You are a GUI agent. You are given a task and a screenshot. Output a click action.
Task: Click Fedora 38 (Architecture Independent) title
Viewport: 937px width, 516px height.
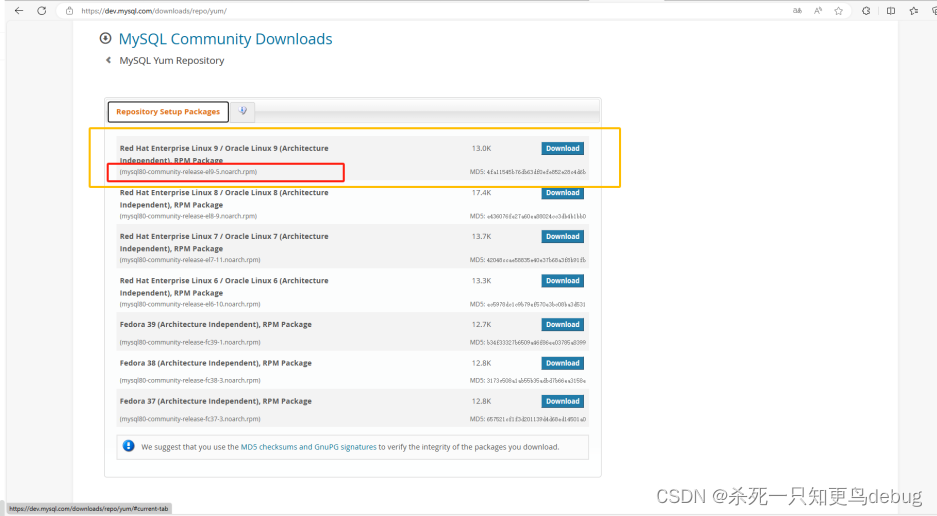click(215, 363)
